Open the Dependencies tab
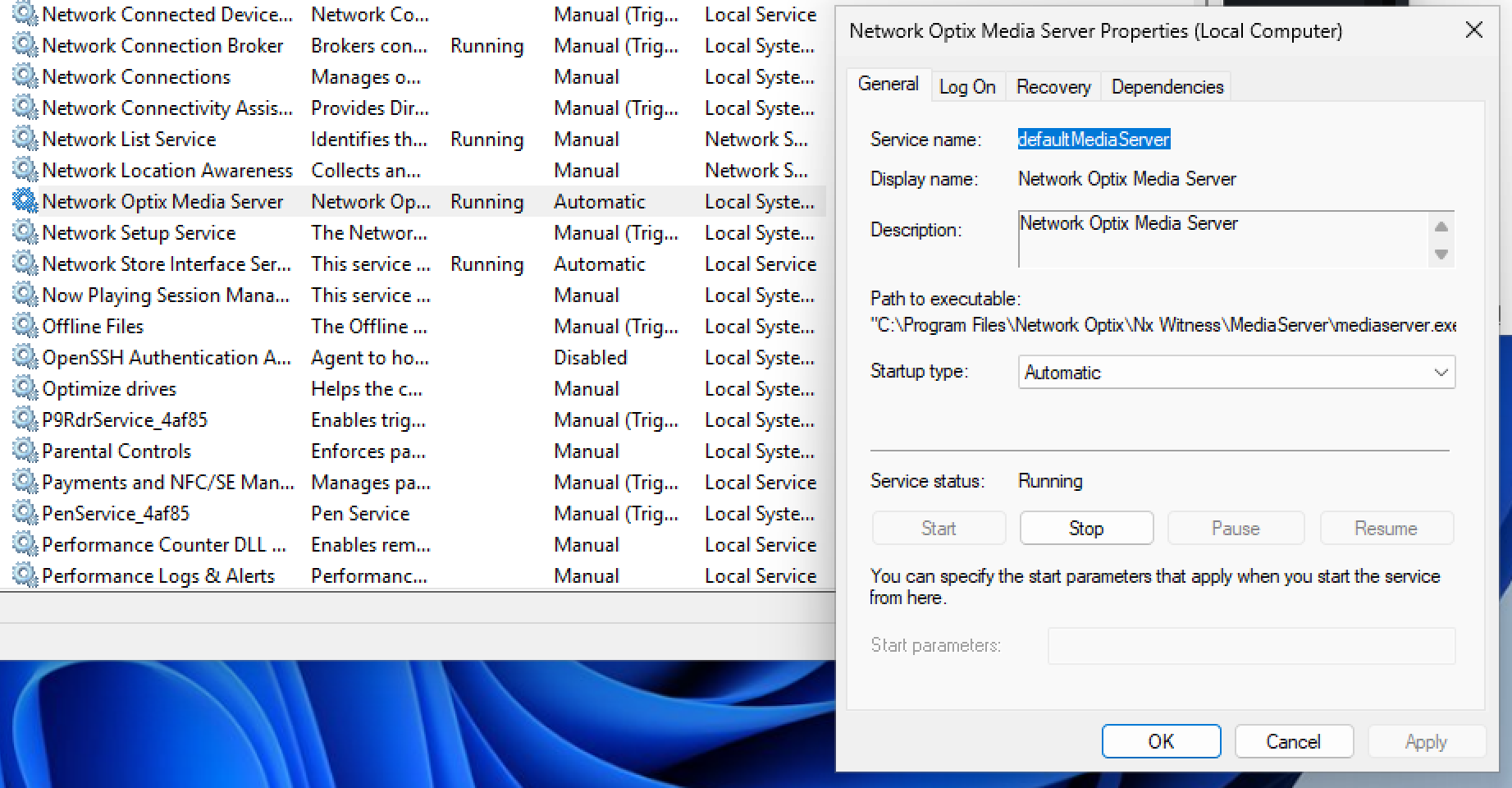This screenshot has width=1512, height=788. pos(1167,87)
